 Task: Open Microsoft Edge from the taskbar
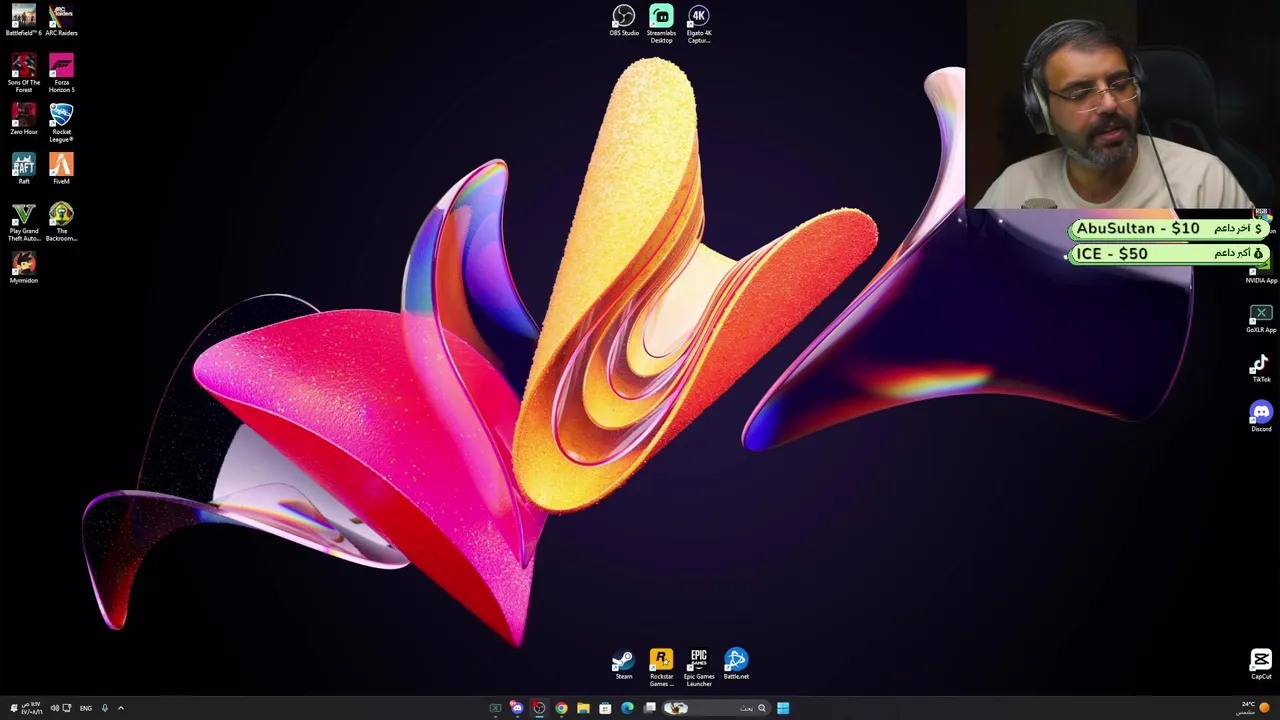coord(627,708)
